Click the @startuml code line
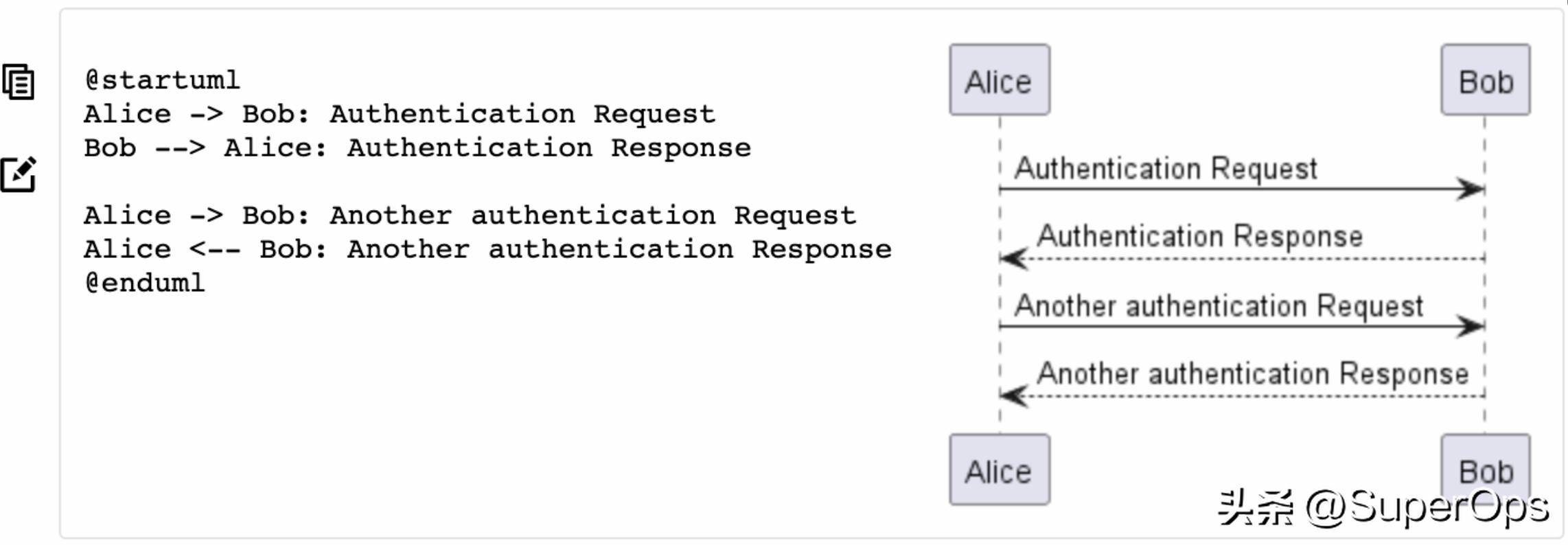The width and height of the screenshot is (1568, 545). [163, 80]
